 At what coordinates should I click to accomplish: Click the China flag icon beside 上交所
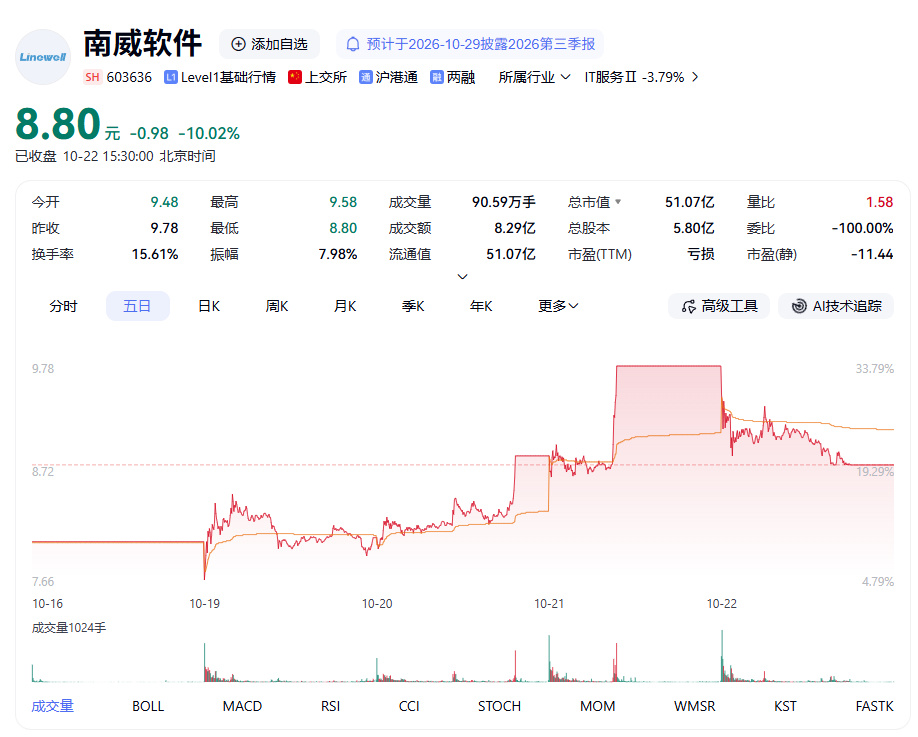coord(295,77)
